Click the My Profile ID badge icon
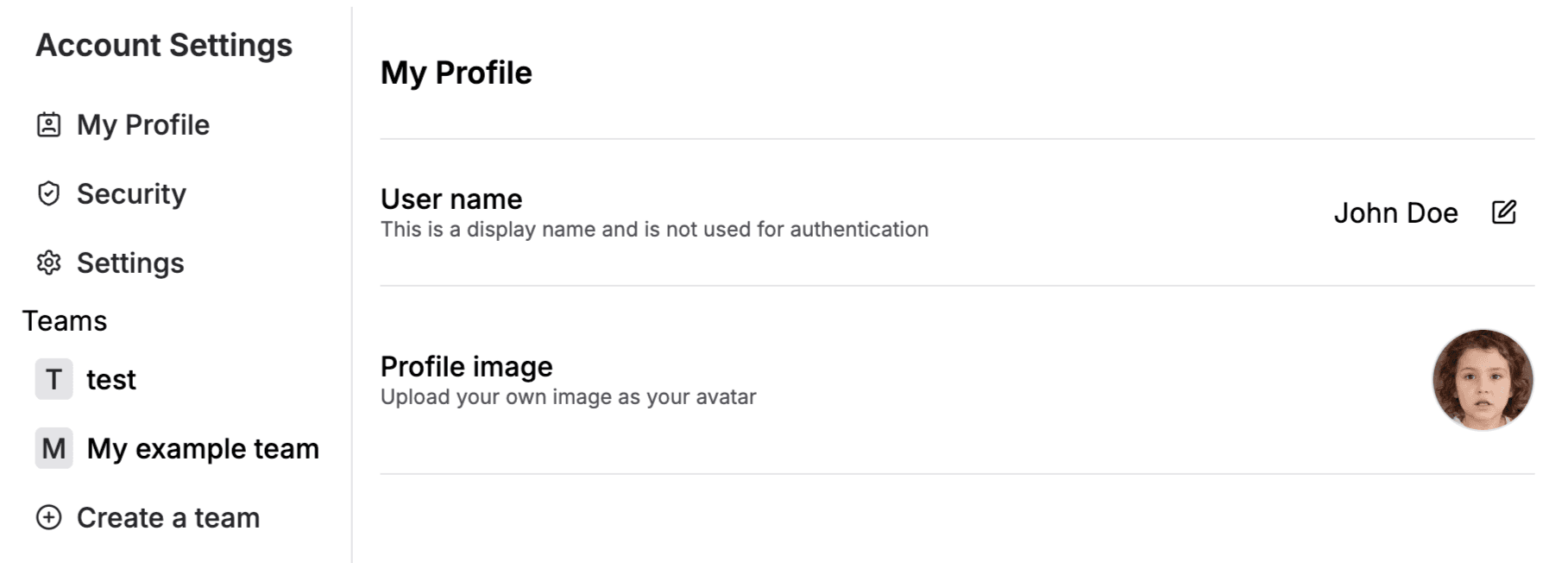The height and width of the screenshot is (563, 1568). click(x=49, y=125)
